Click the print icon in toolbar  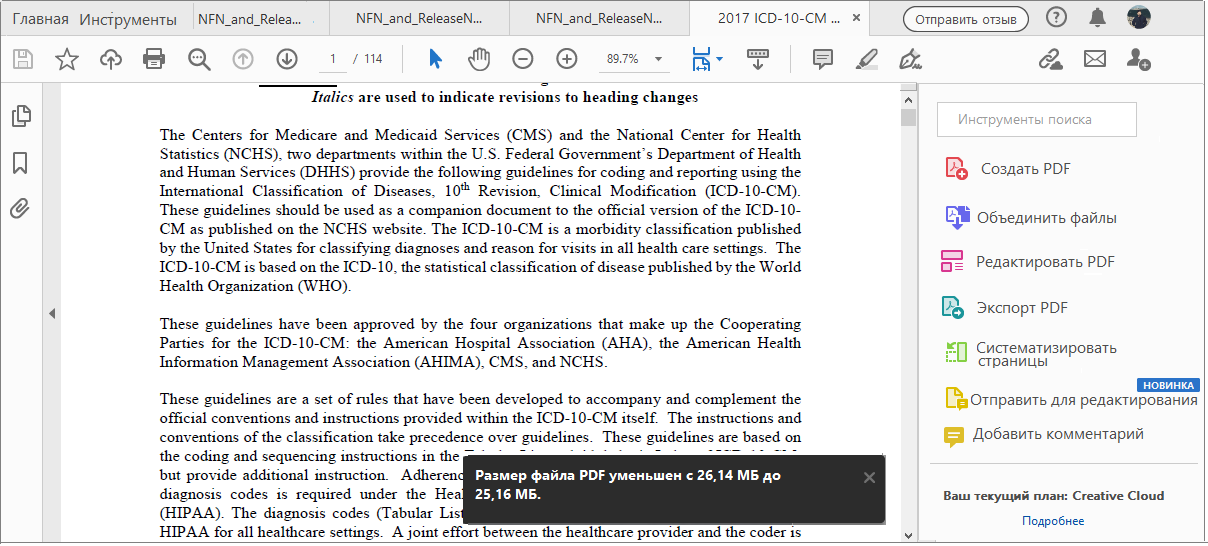pos(154,59)
